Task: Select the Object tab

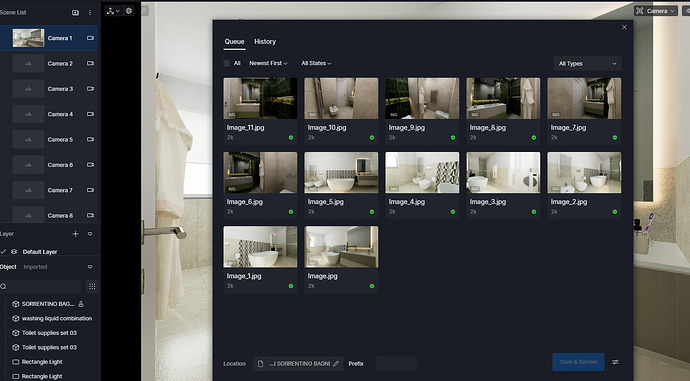Action: point(8,267)
